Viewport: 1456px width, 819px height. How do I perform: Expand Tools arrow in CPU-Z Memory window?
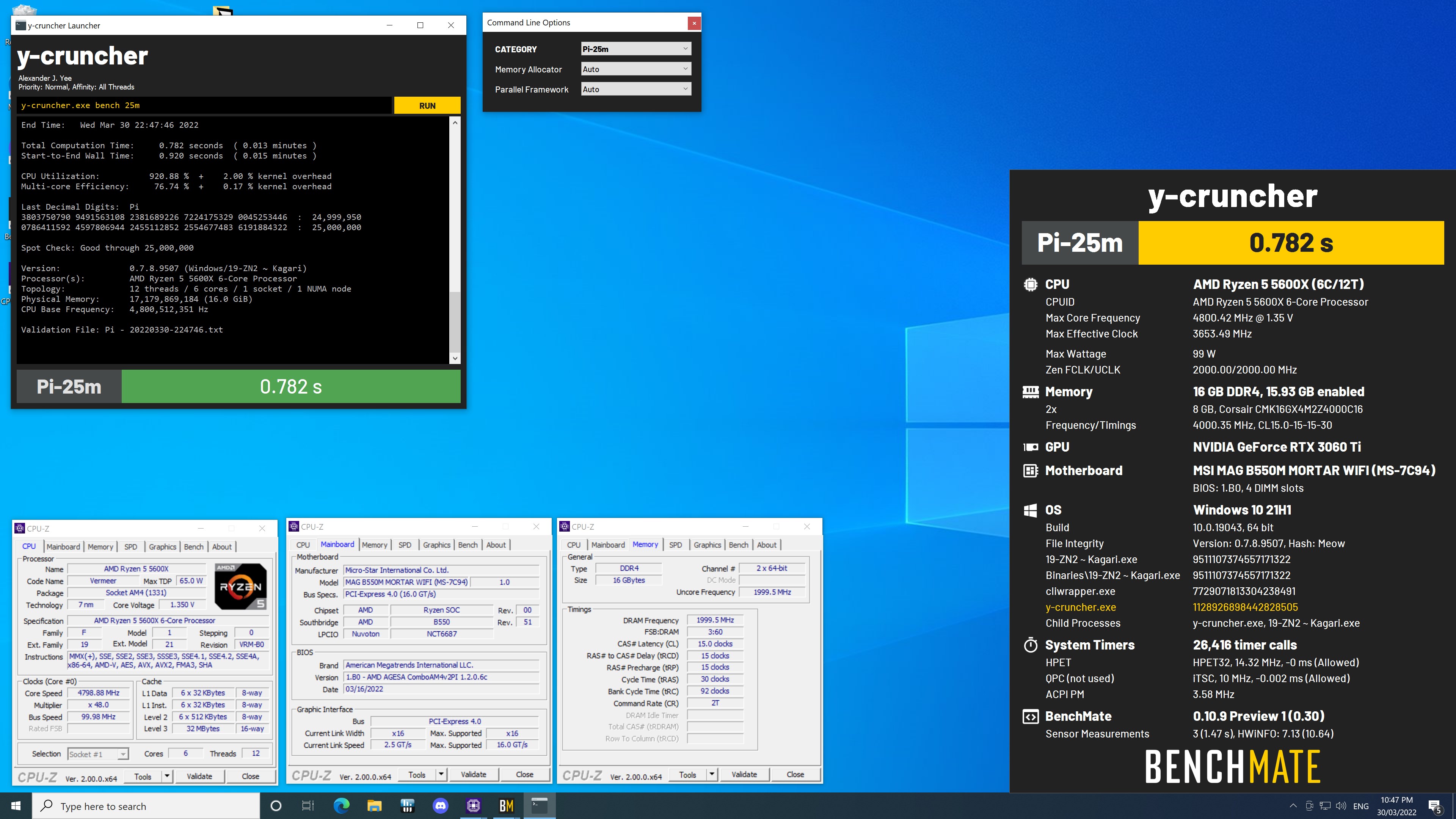pyautogui.click(x=712, y=774)
